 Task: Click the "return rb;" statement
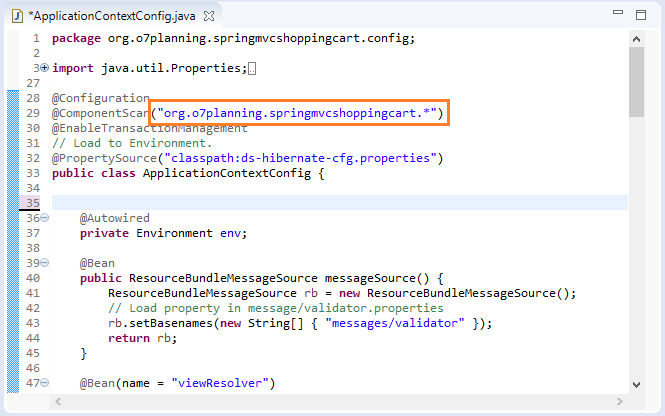click(x=142, y=338)
